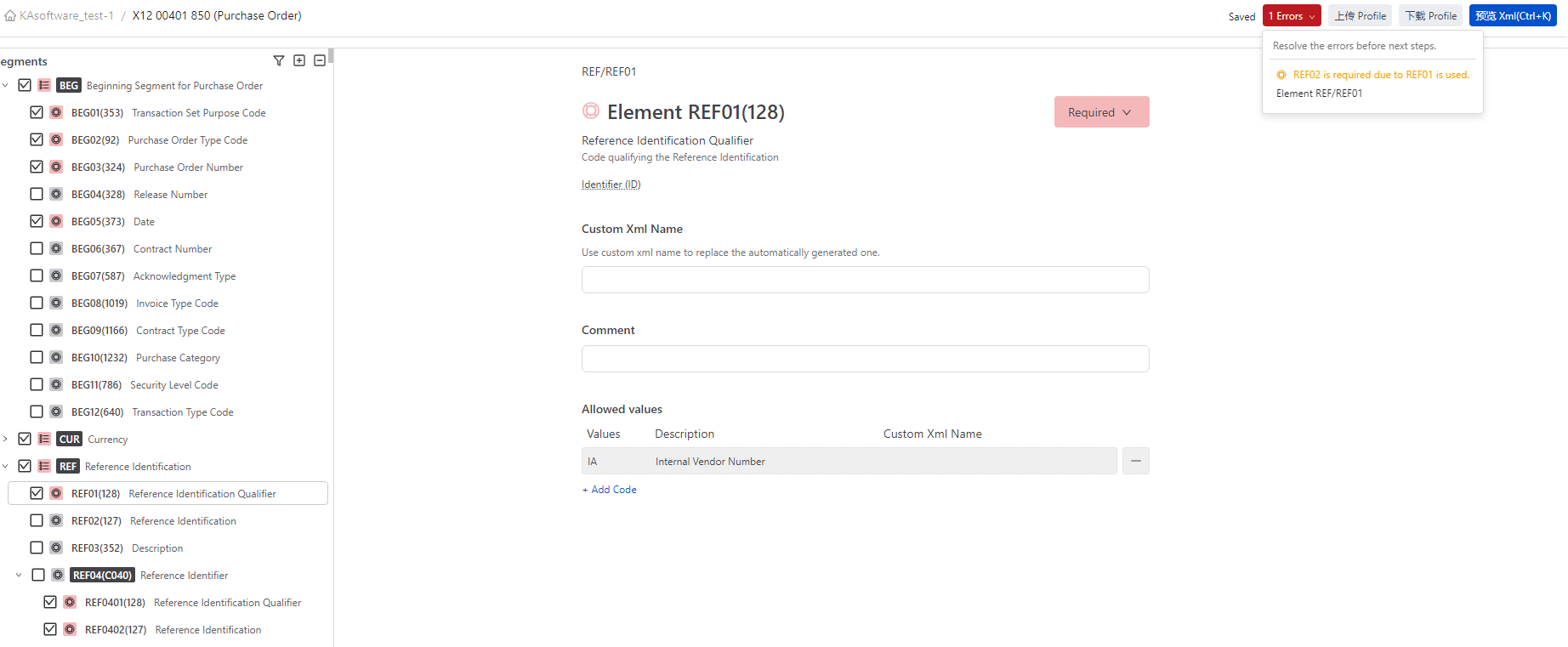Screen dimensions: 1568x647
Task: Click the Custom Xml Name input field
Action: click(x=865, y=280)
